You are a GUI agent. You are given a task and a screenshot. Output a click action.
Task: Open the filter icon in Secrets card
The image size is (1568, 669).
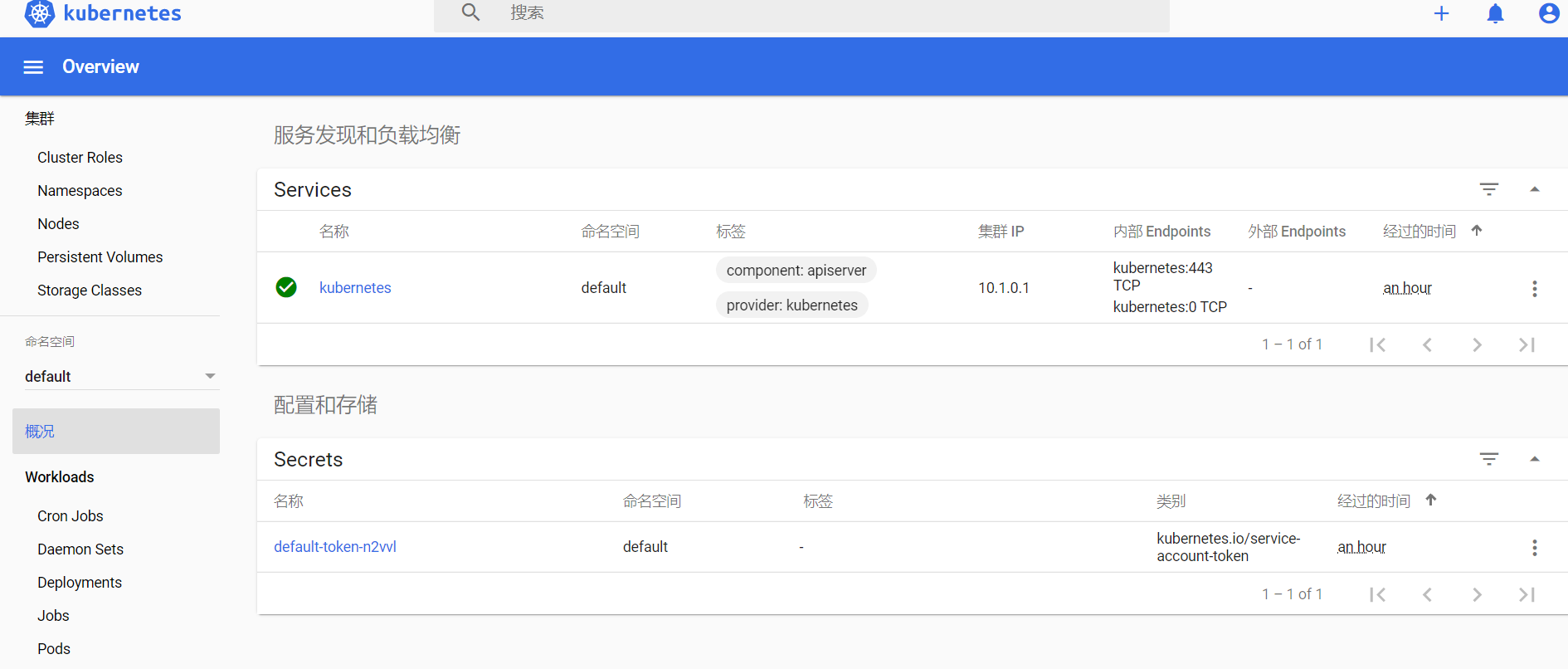tap(1489, 459)
